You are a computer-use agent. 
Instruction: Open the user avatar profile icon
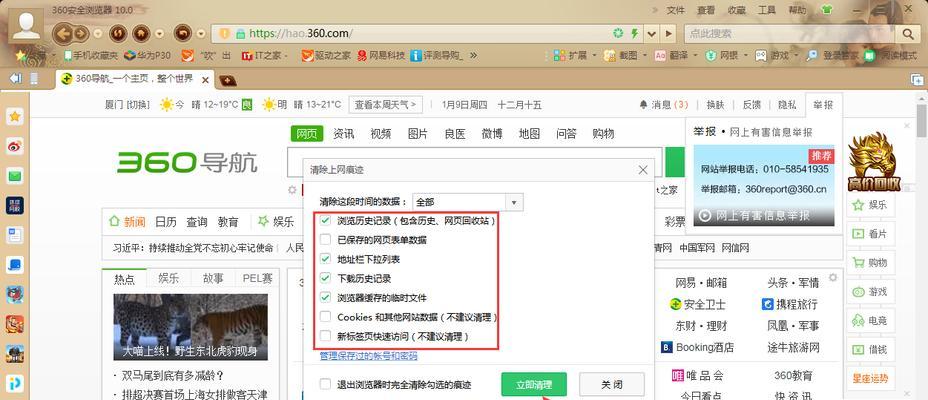pyautogui.click(x=27, y=25)
